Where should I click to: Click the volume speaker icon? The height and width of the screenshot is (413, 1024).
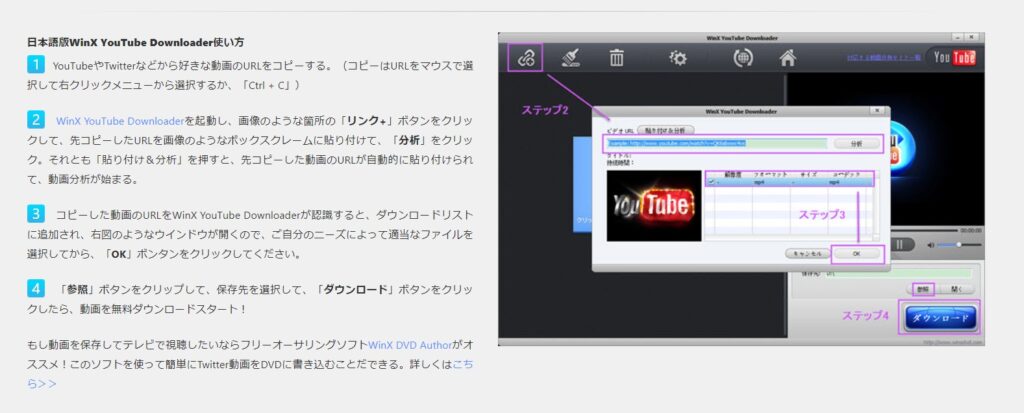(932, 244)
